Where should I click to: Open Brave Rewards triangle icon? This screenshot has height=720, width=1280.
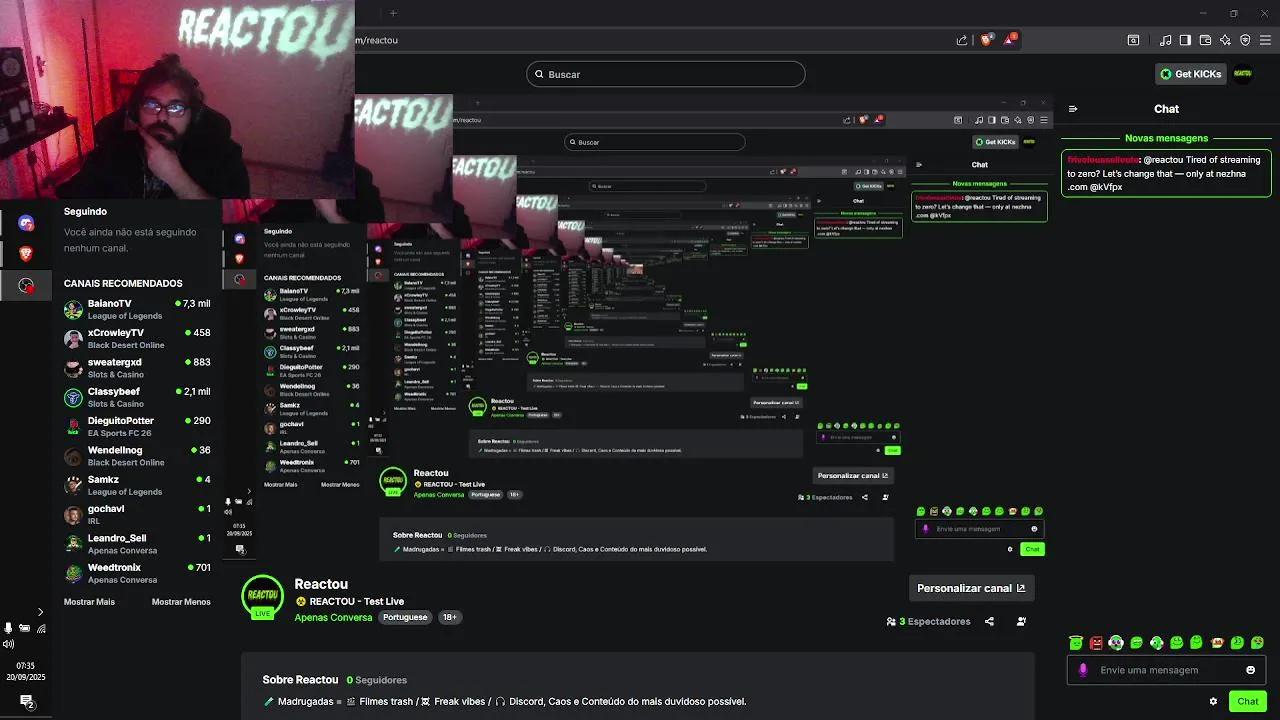(x=1010, y=40)
